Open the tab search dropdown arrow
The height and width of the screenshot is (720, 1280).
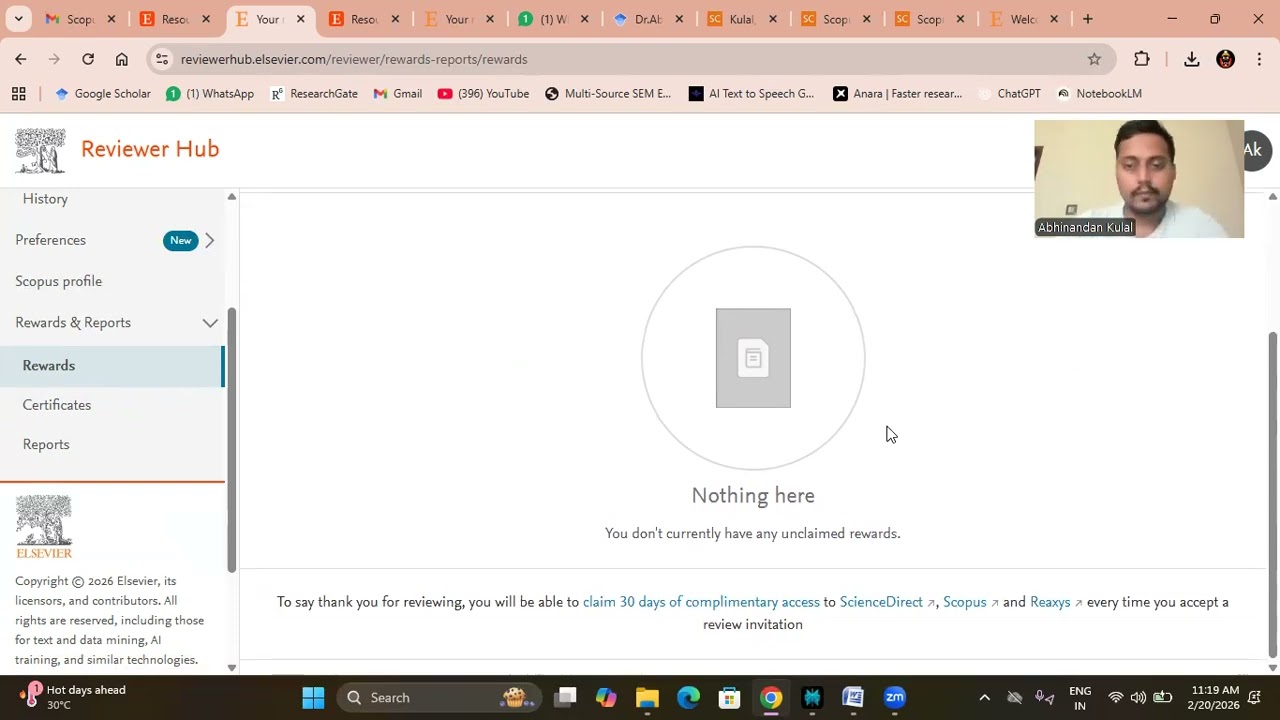18,19
